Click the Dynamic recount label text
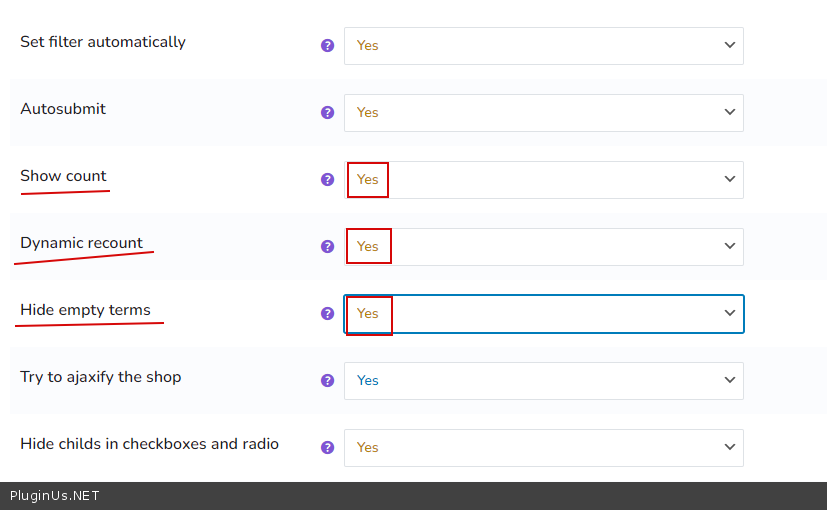 point(81,243)
